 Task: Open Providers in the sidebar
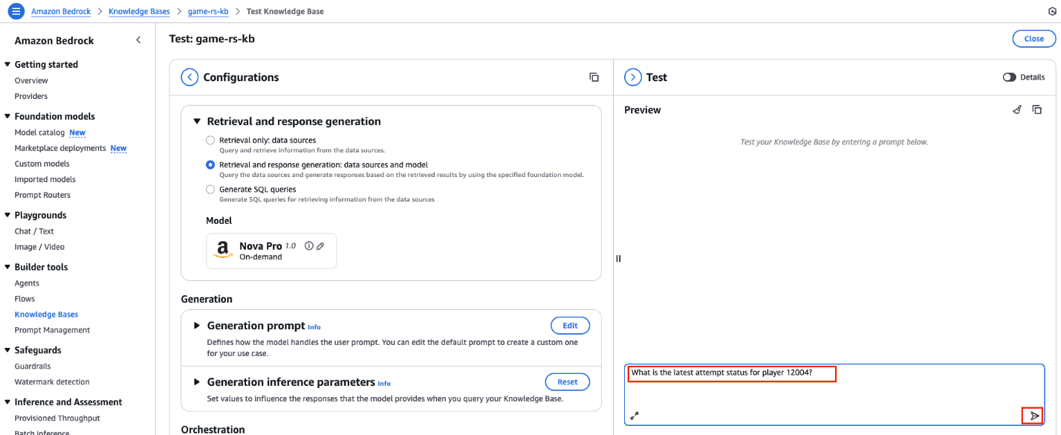(31, 96)
